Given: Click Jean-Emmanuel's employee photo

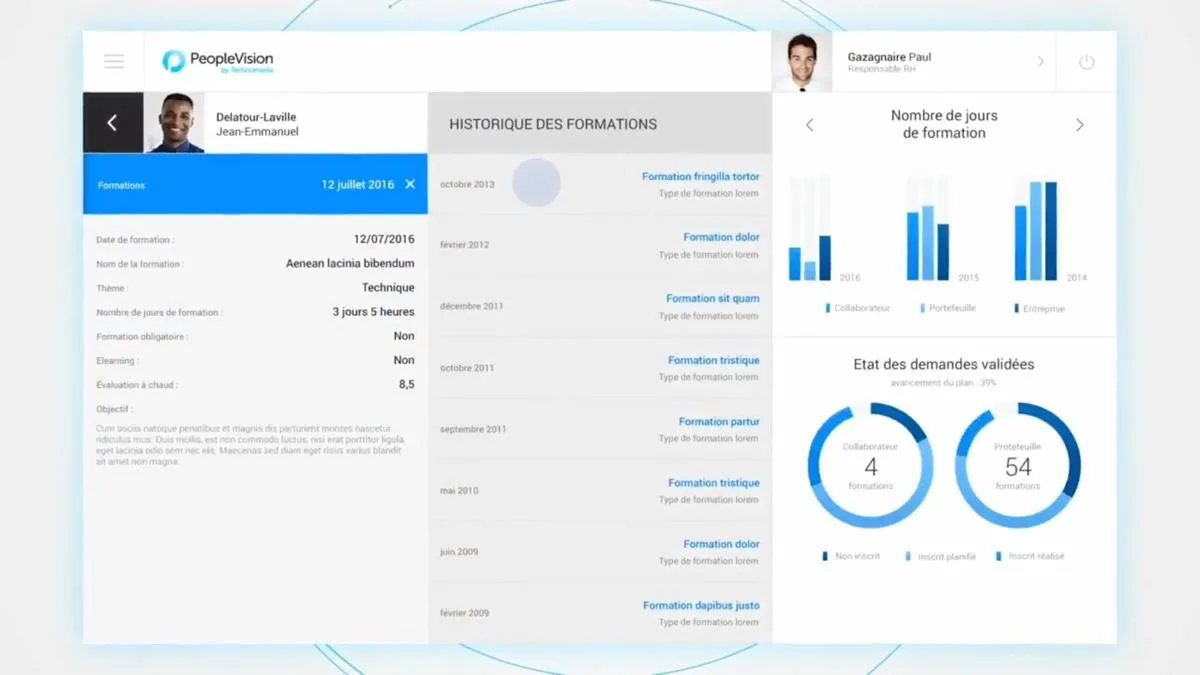Looking at the screenshot, I should click(175, 122).
